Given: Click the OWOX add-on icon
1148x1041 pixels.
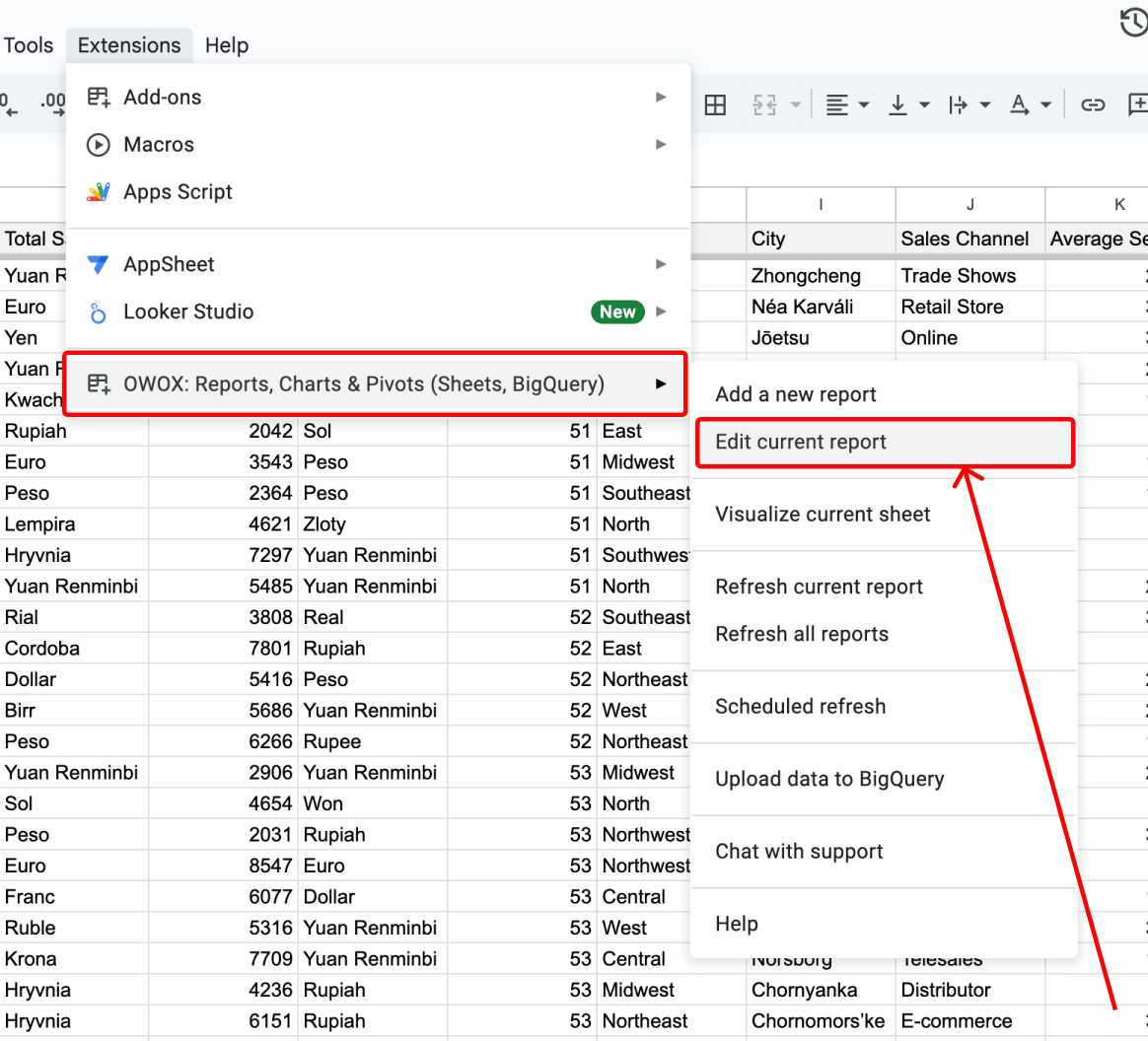Looking at the screenshot, I should point(98,384).
